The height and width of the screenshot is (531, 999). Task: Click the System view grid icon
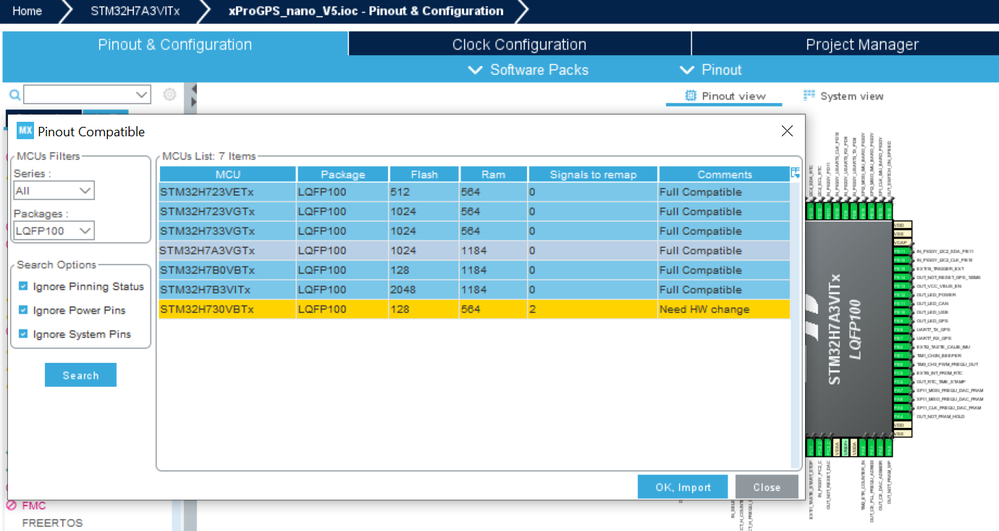coord(809,96)
